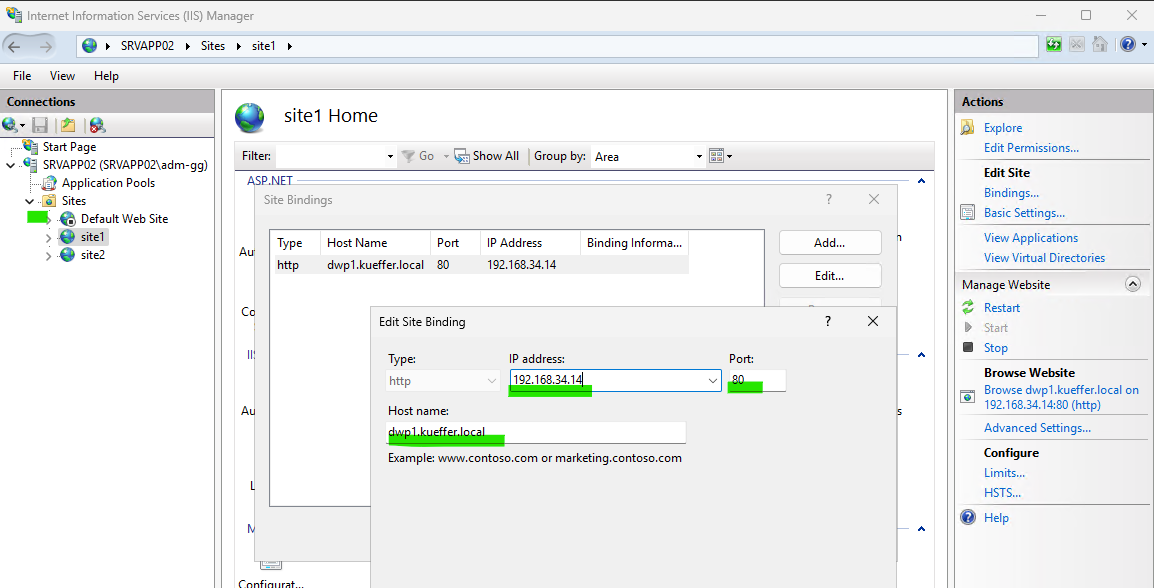This screenshot has width=1154, height=588.
Task: Close the Edit Site Binding dialog
Action: [x=873, y=322]
